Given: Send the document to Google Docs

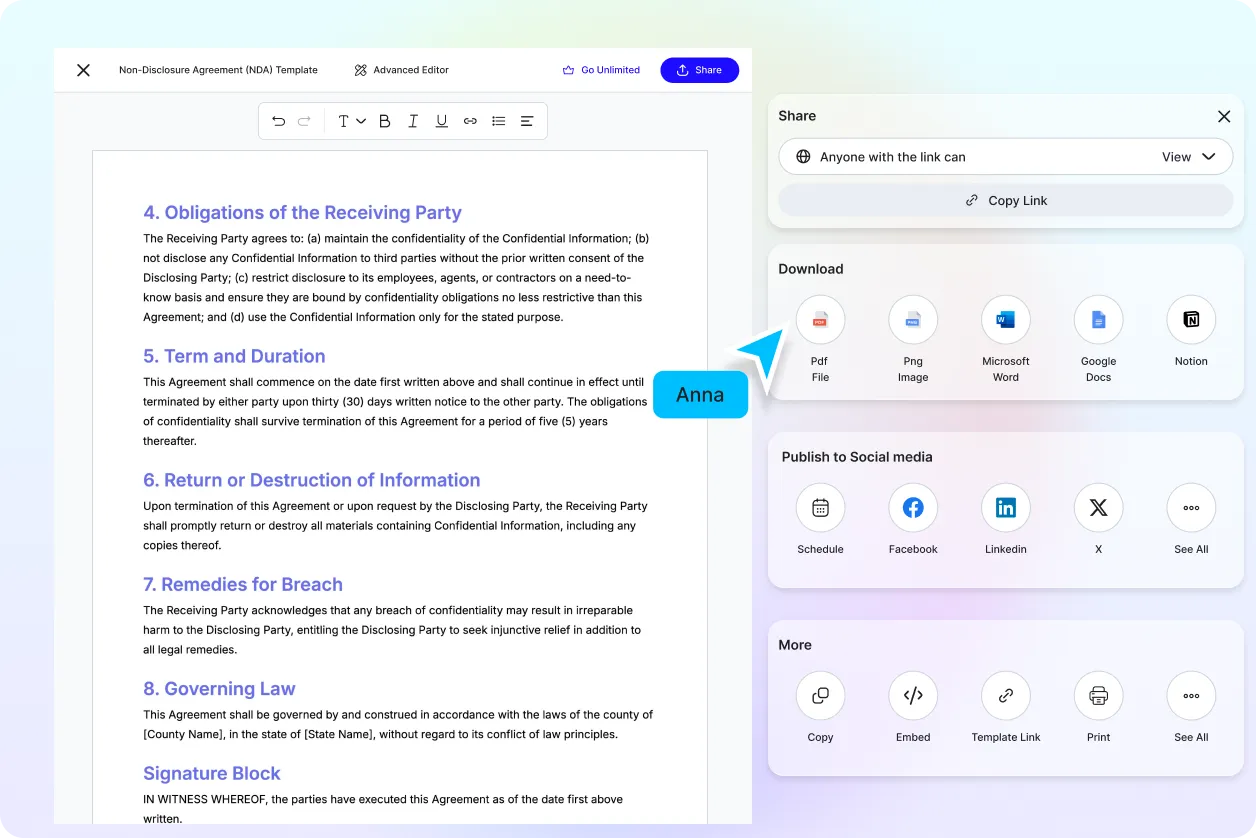Looking at the screenshot, I should click(1098, 319).
